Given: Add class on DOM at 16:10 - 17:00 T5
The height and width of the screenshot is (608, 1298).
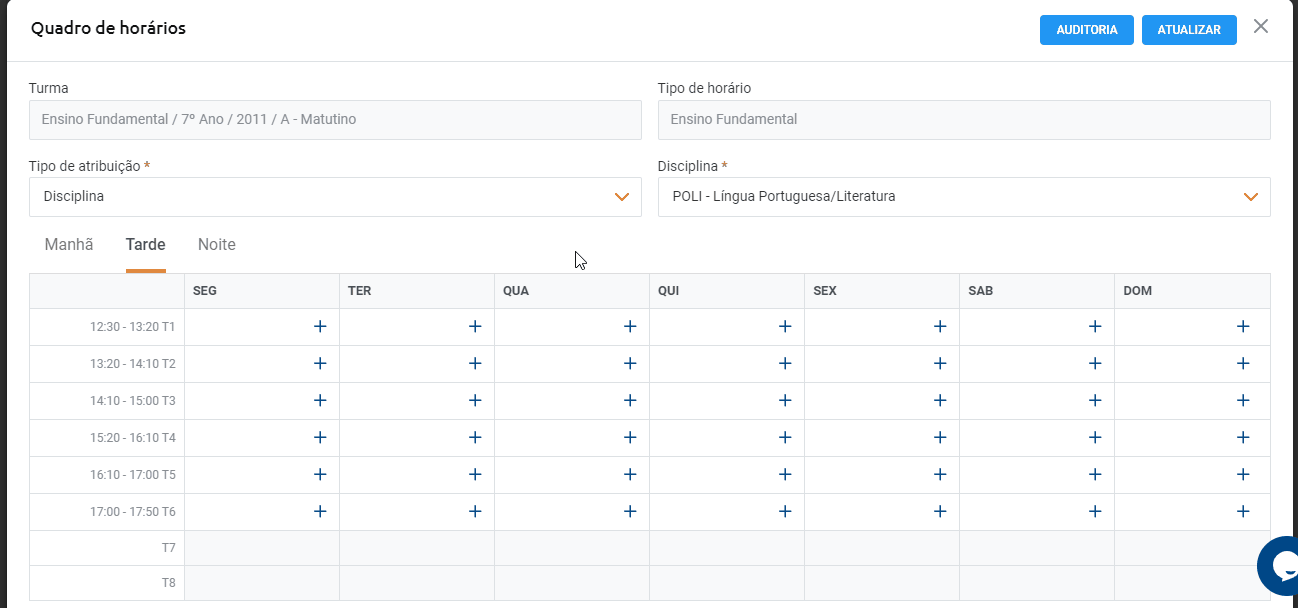Looking at the screenshot, I should pyautogui.click(x=1243, y=474).
